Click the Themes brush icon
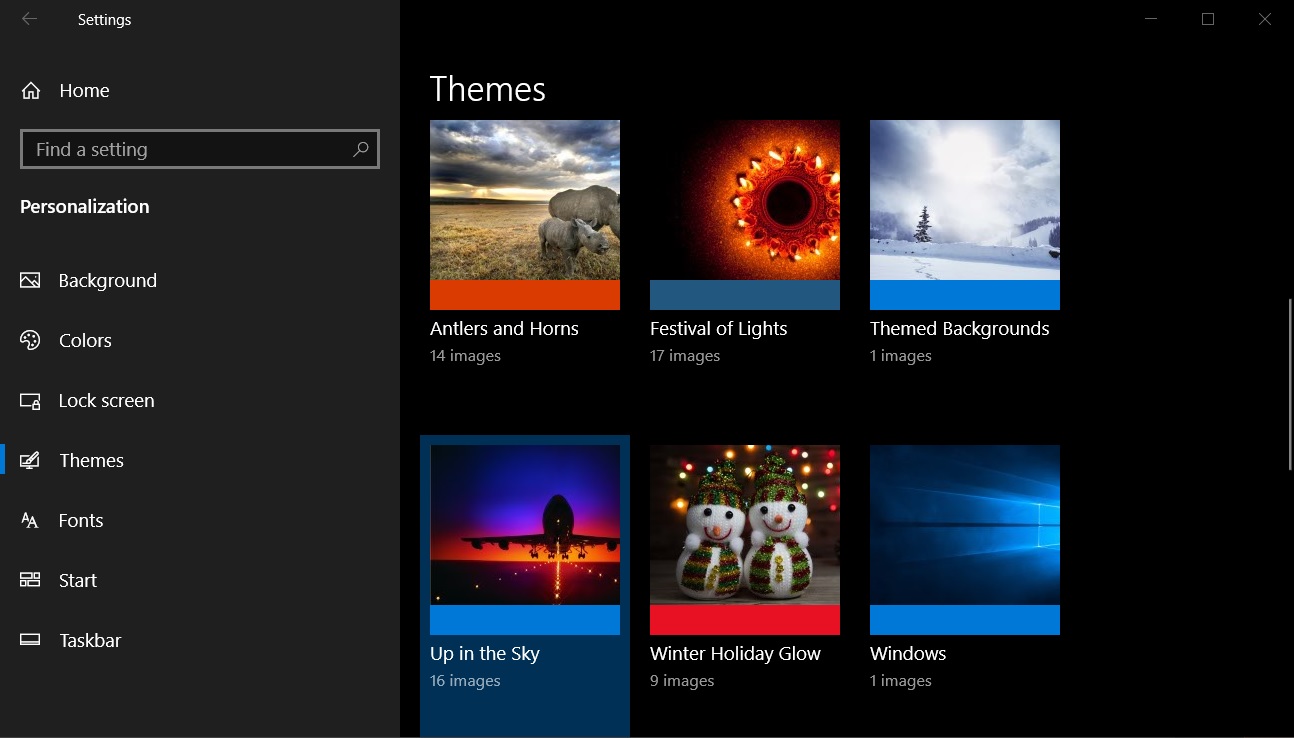The width and height of the screenshot is (1294, 738). pyautogui.click(x=30, y=461)
